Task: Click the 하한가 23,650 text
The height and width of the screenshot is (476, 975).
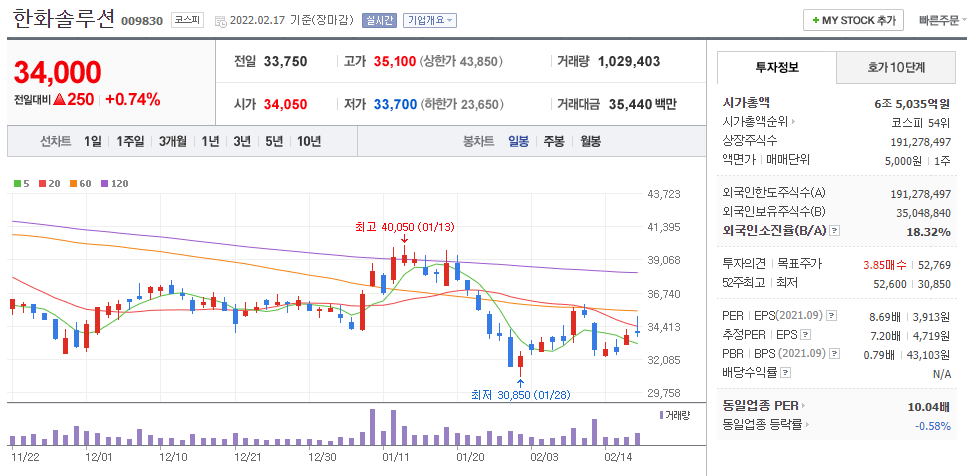Action: click(x=462, y=104)
